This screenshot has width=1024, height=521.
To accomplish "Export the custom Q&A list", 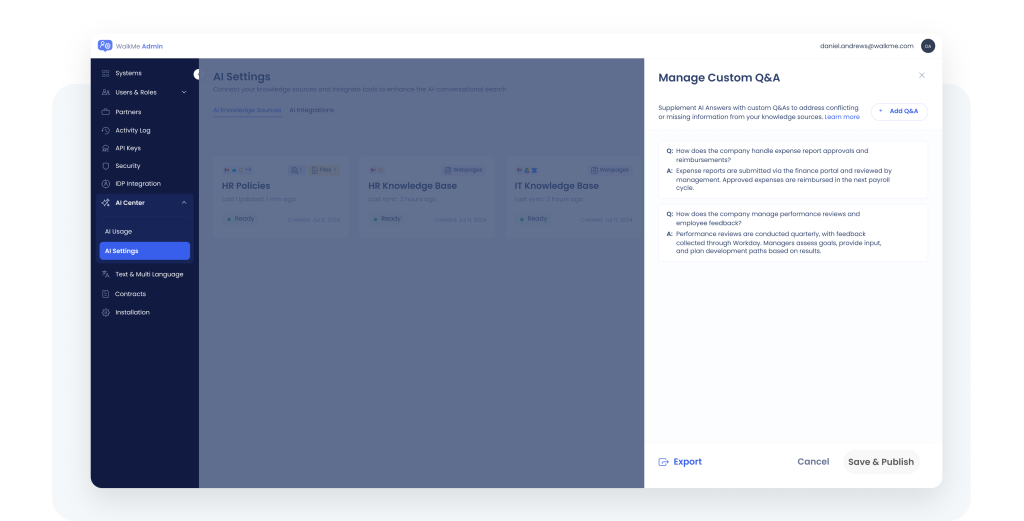I will (680, 462).
